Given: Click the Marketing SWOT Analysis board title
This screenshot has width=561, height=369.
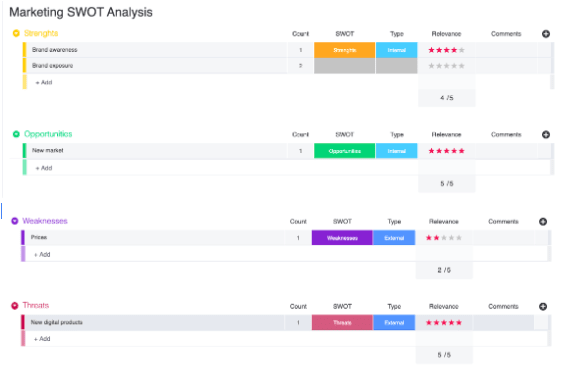Looking at the screenshot, I should pos(81,12).
